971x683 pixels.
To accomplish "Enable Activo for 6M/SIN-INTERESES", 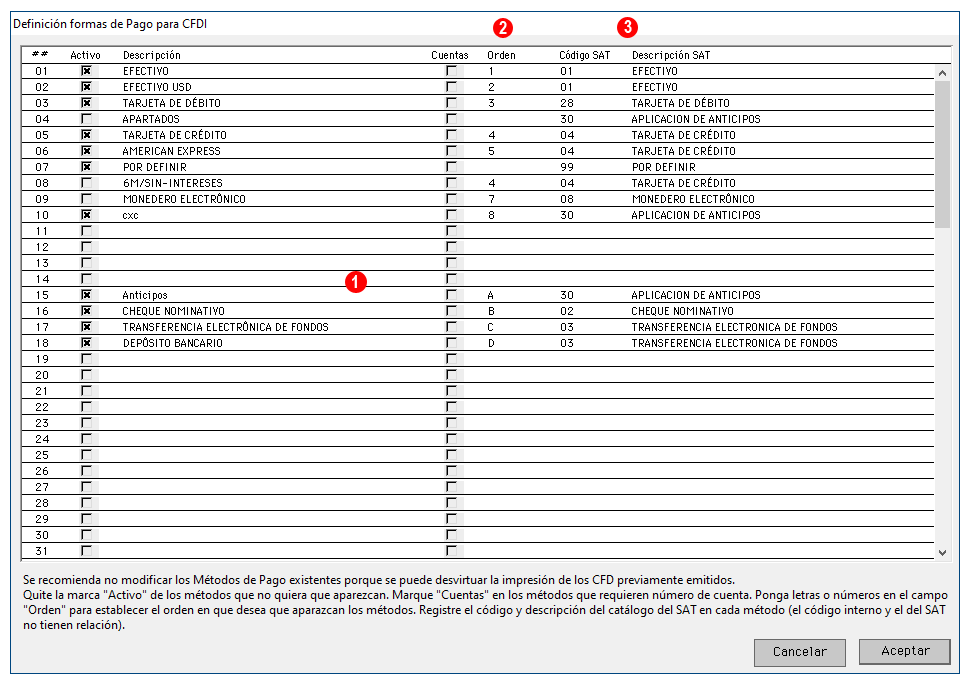I will click(86, 183).
